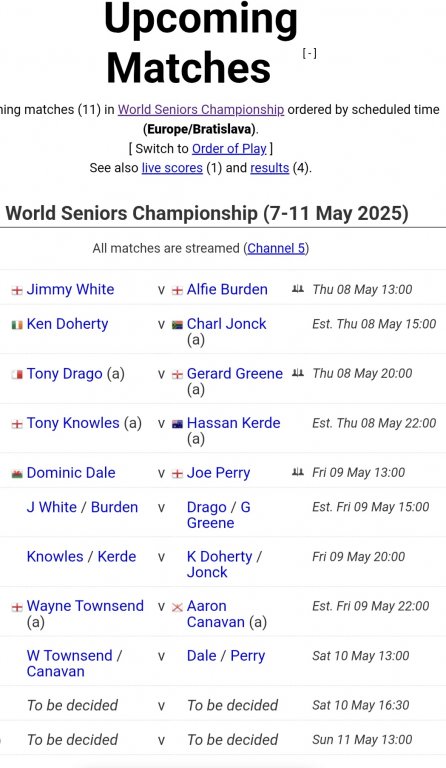This screenshot has width=446, height=768.
Task: Open the Channel 5 stream link
Action: (x=276, y=248)
